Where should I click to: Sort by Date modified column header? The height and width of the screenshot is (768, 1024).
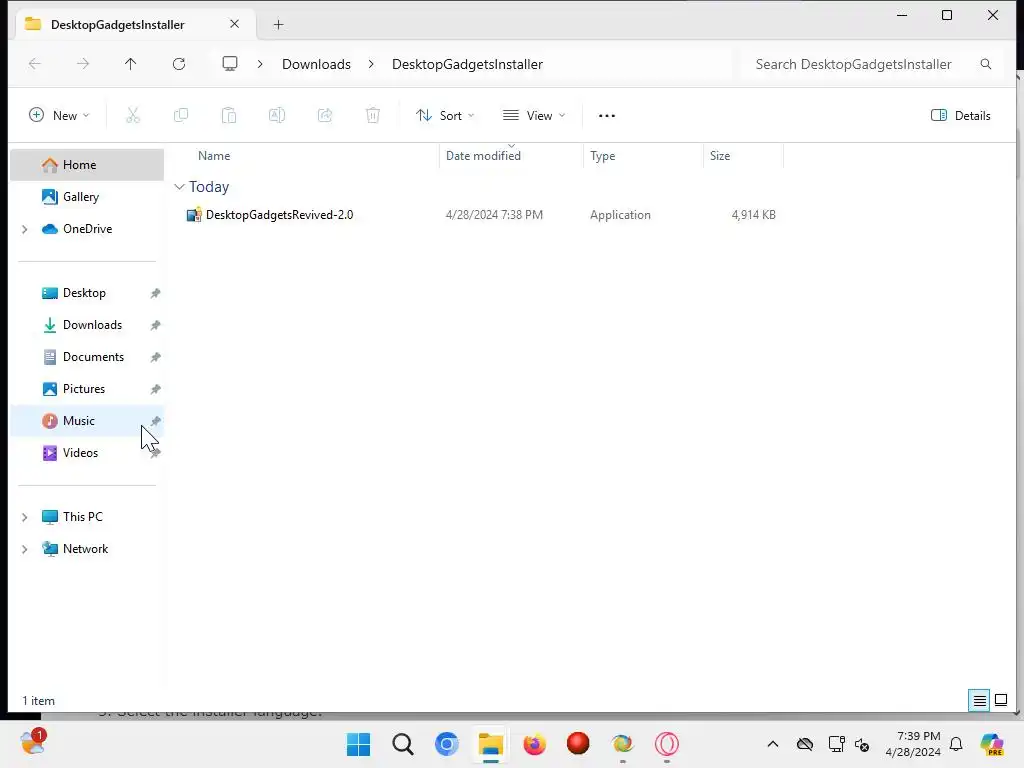click(x=483, y=155)
